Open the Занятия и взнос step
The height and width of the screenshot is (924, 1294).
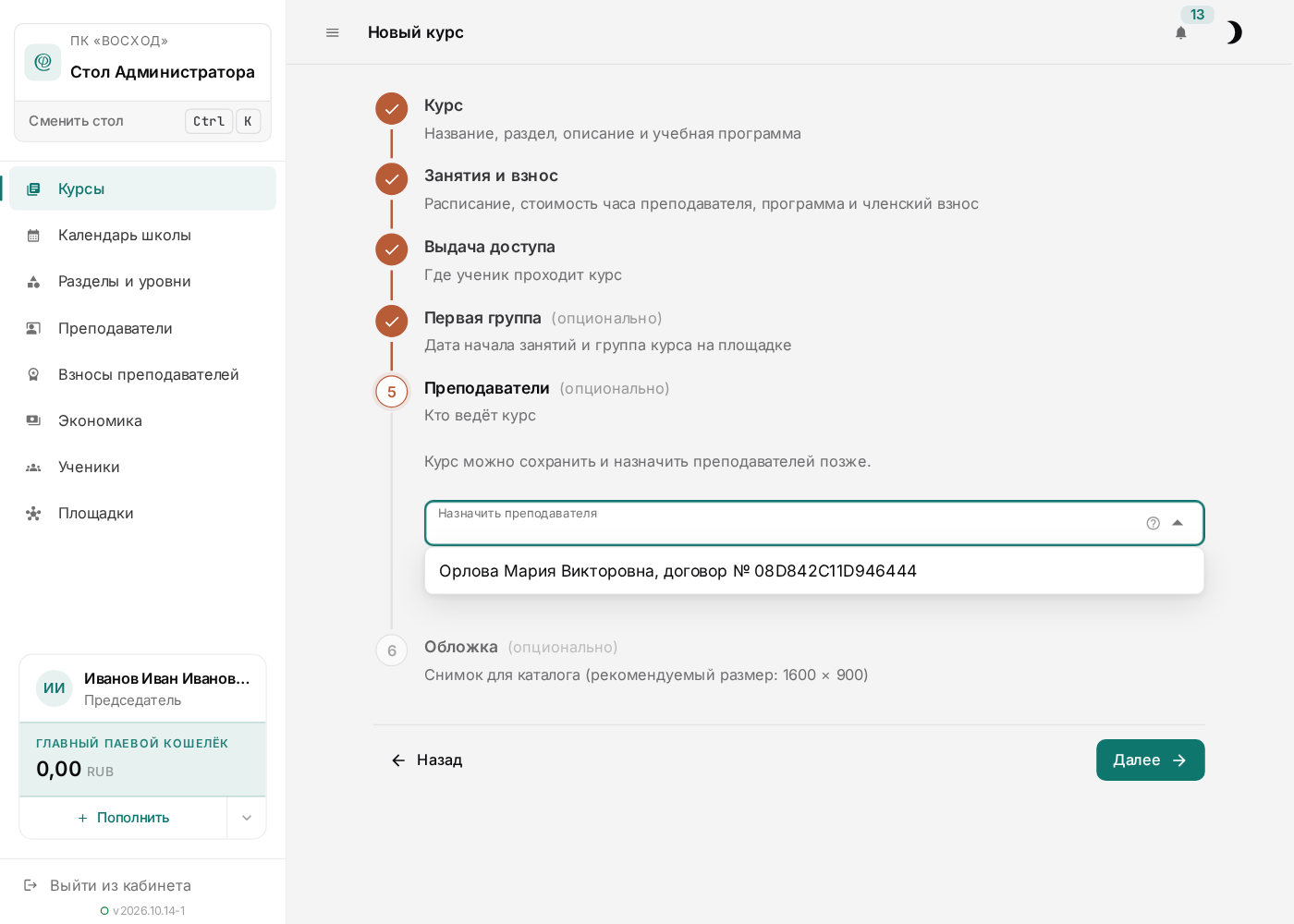(x=491, y=176)
